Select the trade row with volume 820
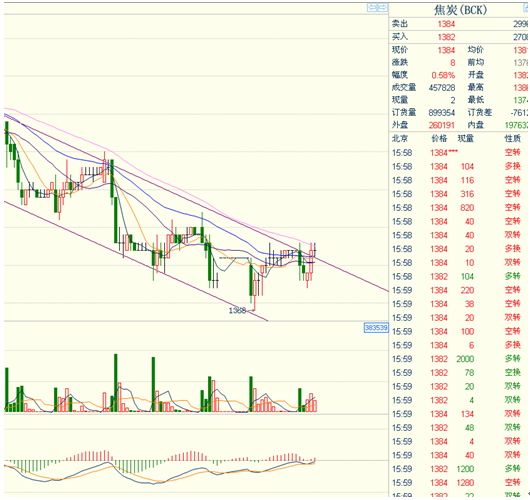Image resolution: width=530 pixels, height=500 pixels. (458, 208)
